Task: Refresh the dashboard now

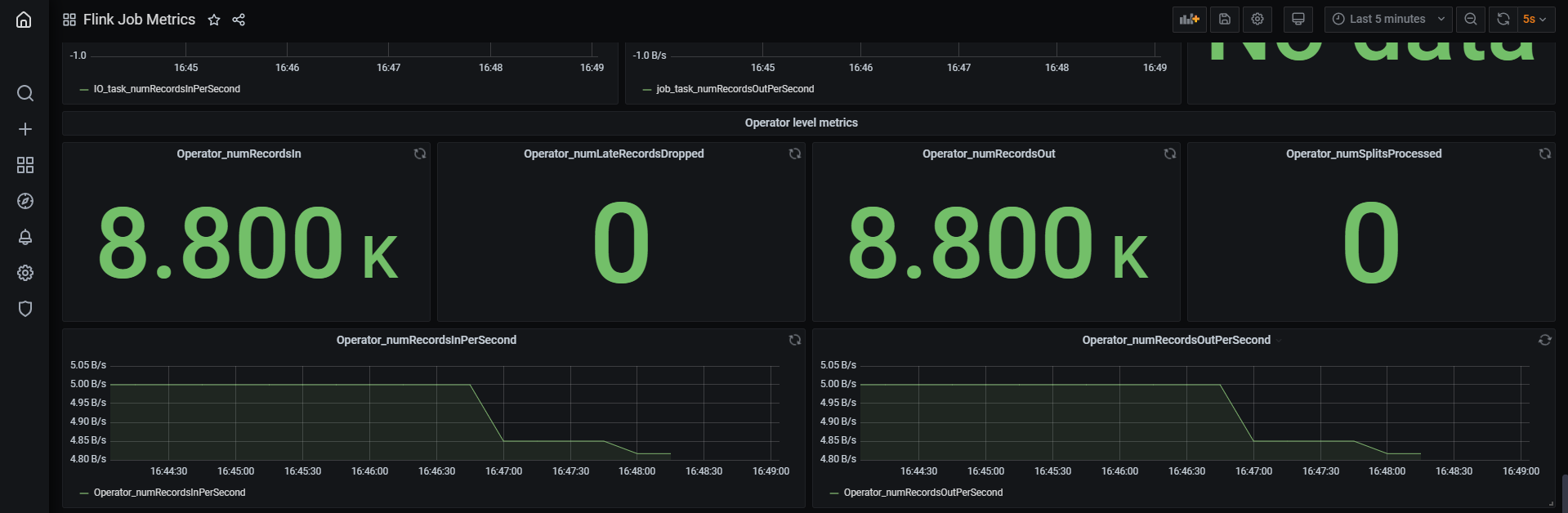Action: click(x=1503, y=19)
